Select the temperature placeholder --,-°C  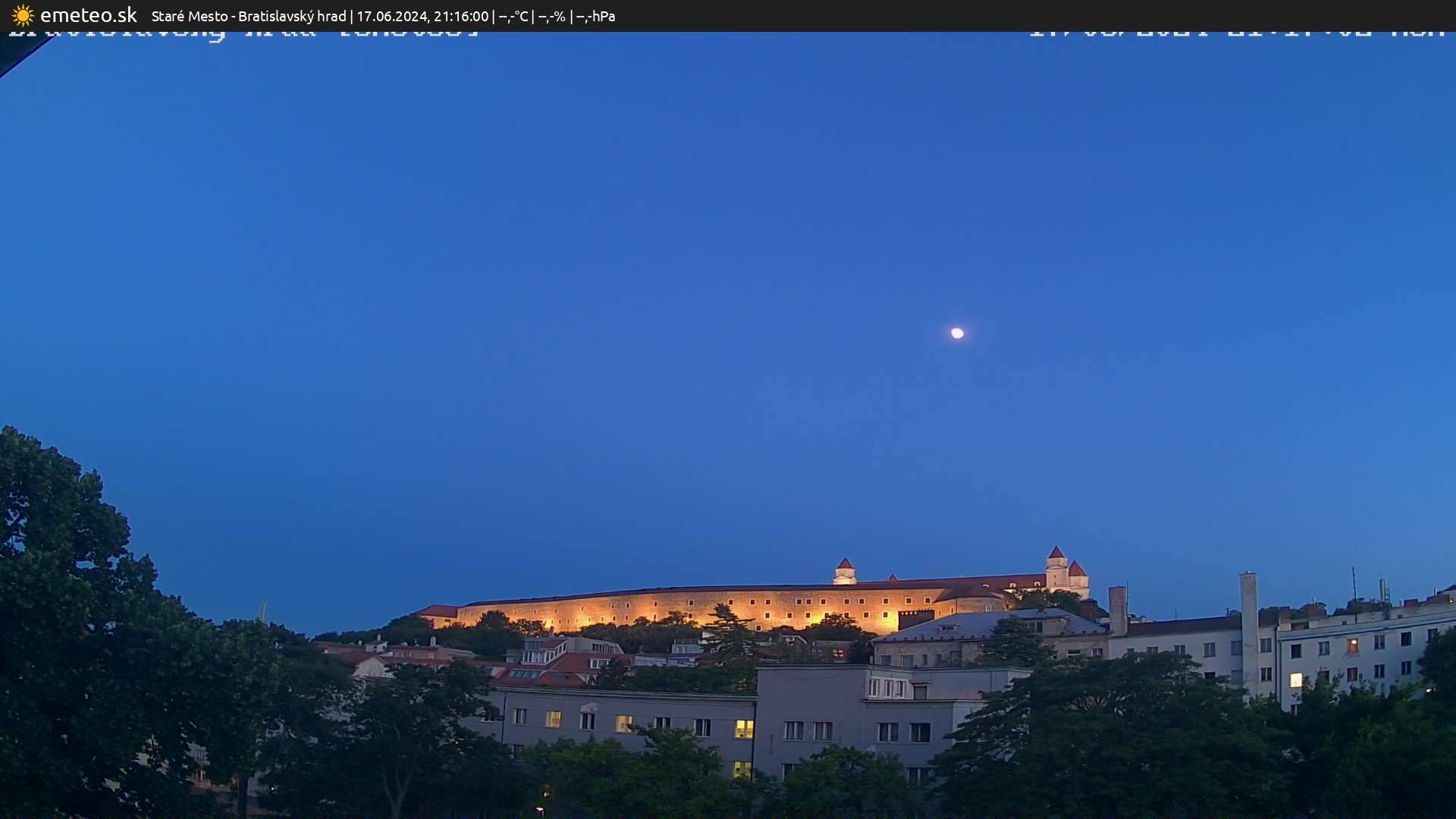513,15
